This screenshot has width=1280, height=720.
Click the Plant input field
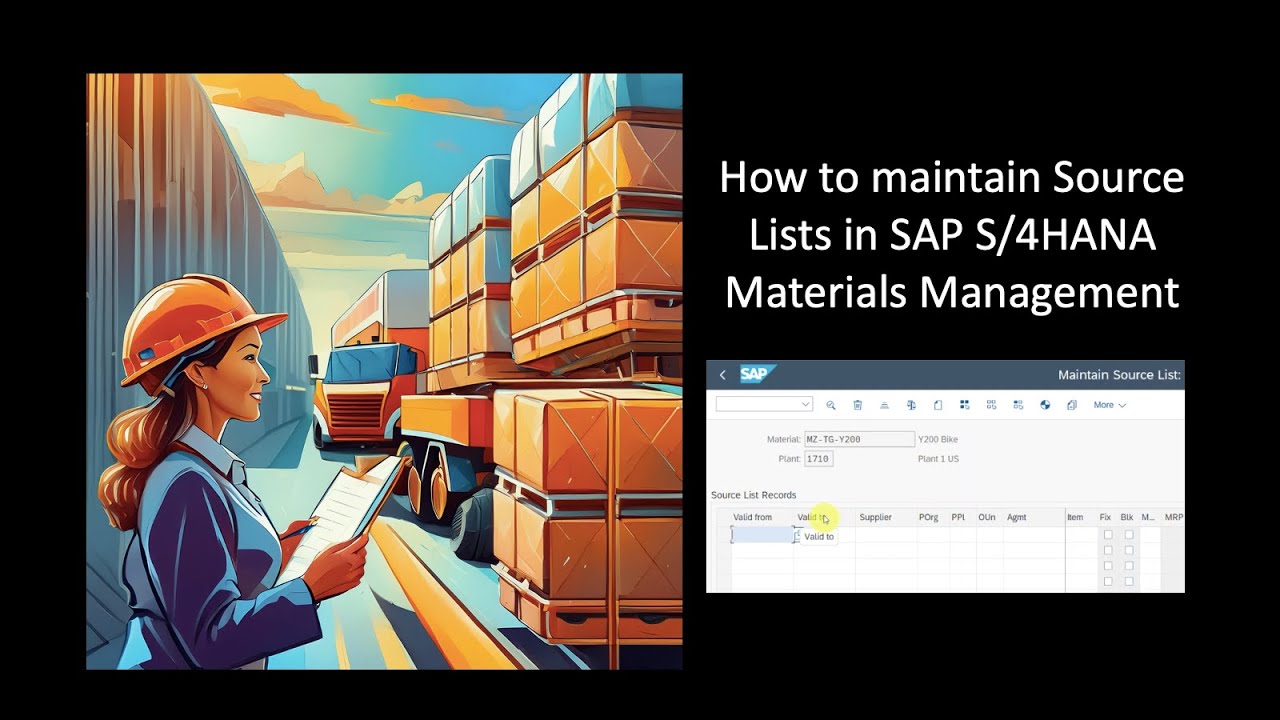819,459
